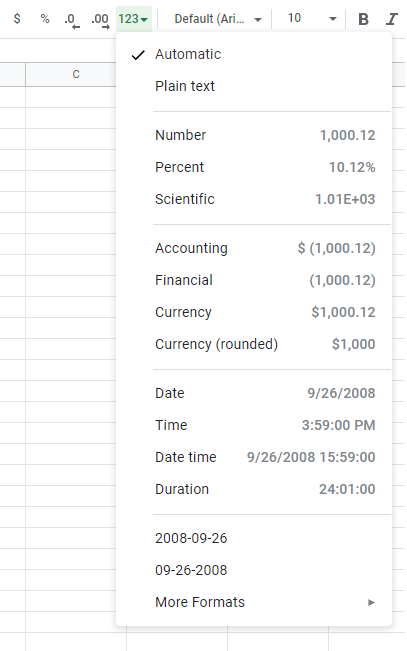The width and height of the screenshot is (407, 651).
Task: Click the decrease decimal places icon
Action: [71, 20]
